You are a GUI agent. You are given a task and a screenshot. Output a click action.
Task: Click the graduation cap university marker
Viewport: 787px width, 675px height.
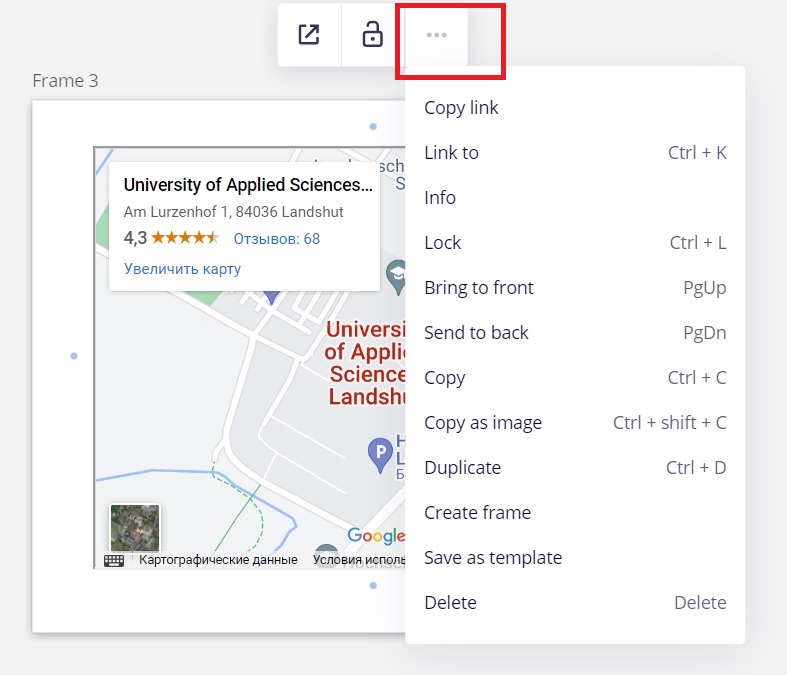point(397,277)
